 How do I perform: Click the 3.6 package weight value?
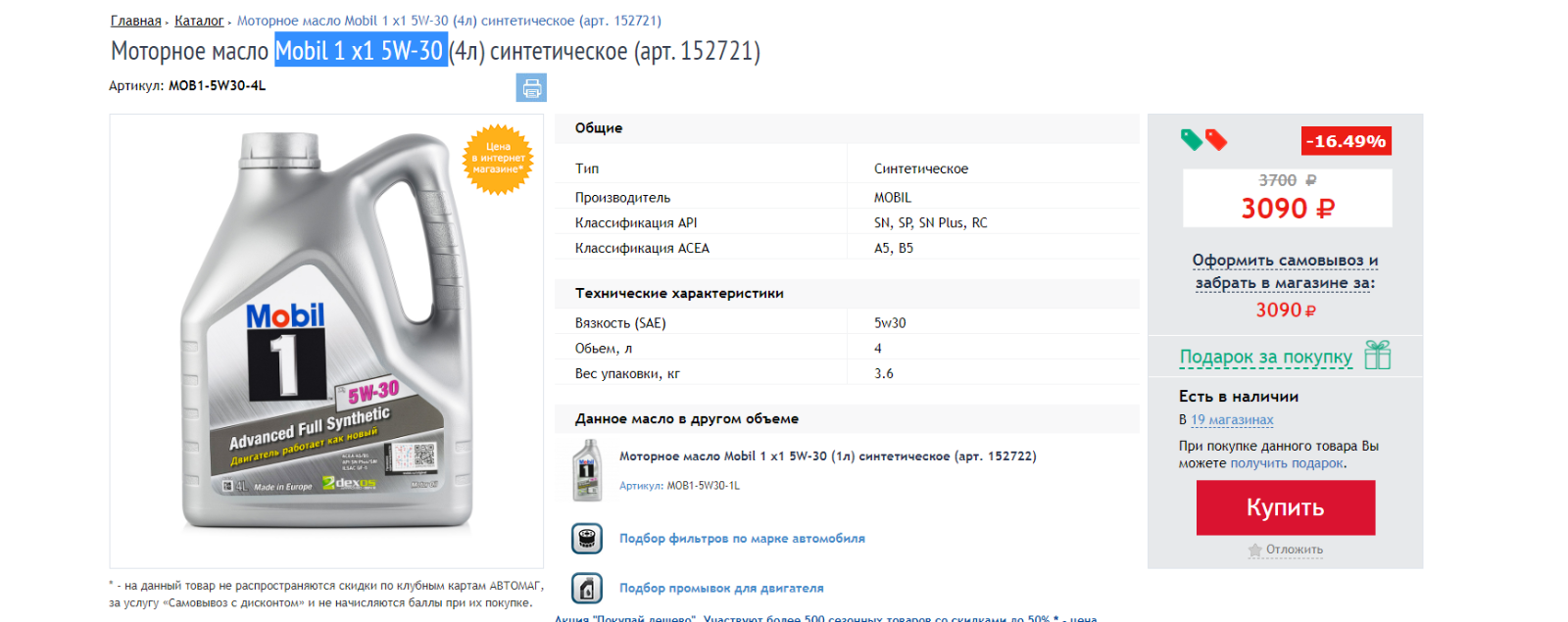[884, 373]
